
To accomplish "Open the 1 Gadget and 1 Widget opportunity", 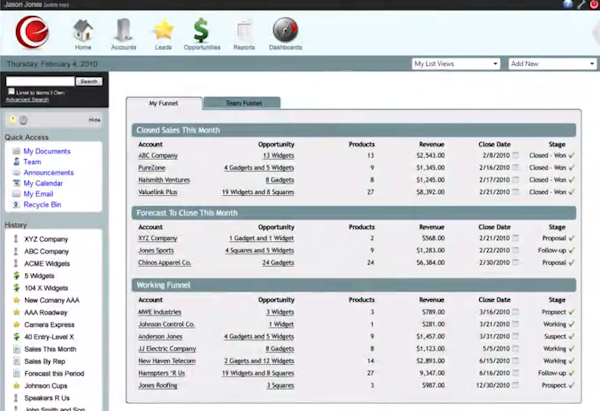I will coord(261,238).
